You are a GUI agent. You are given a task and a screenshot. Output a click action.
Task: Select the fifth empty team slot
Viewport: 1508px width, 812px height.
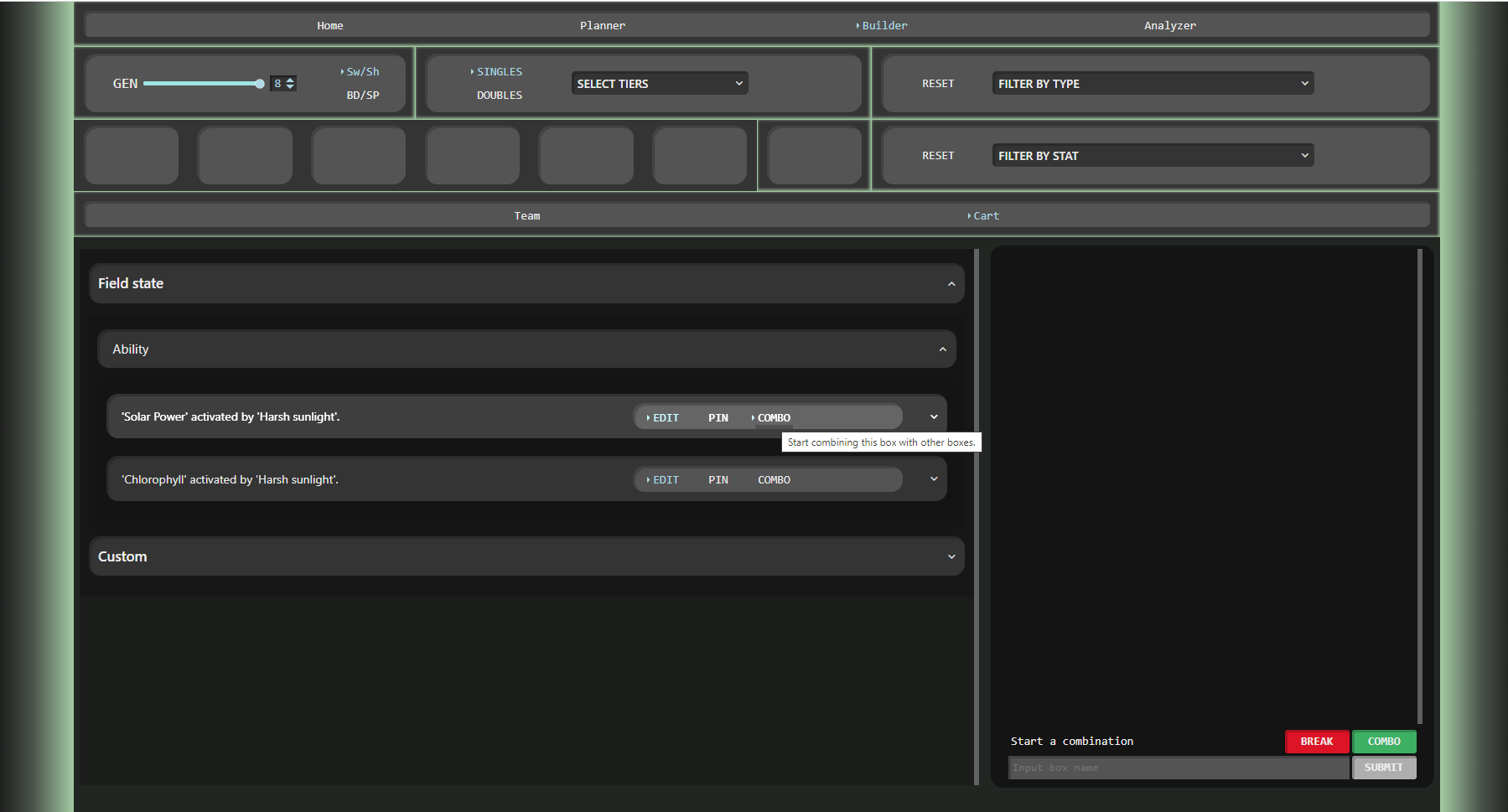[587, 156]
